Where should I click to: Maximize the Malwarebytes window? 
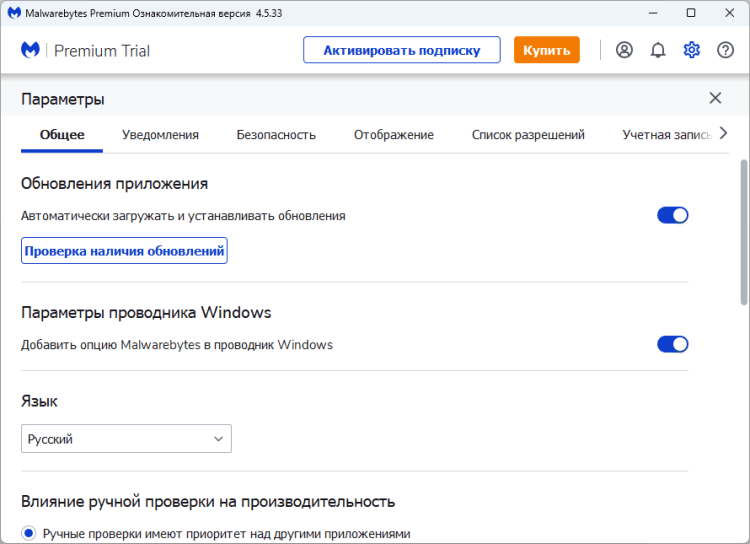691,13
